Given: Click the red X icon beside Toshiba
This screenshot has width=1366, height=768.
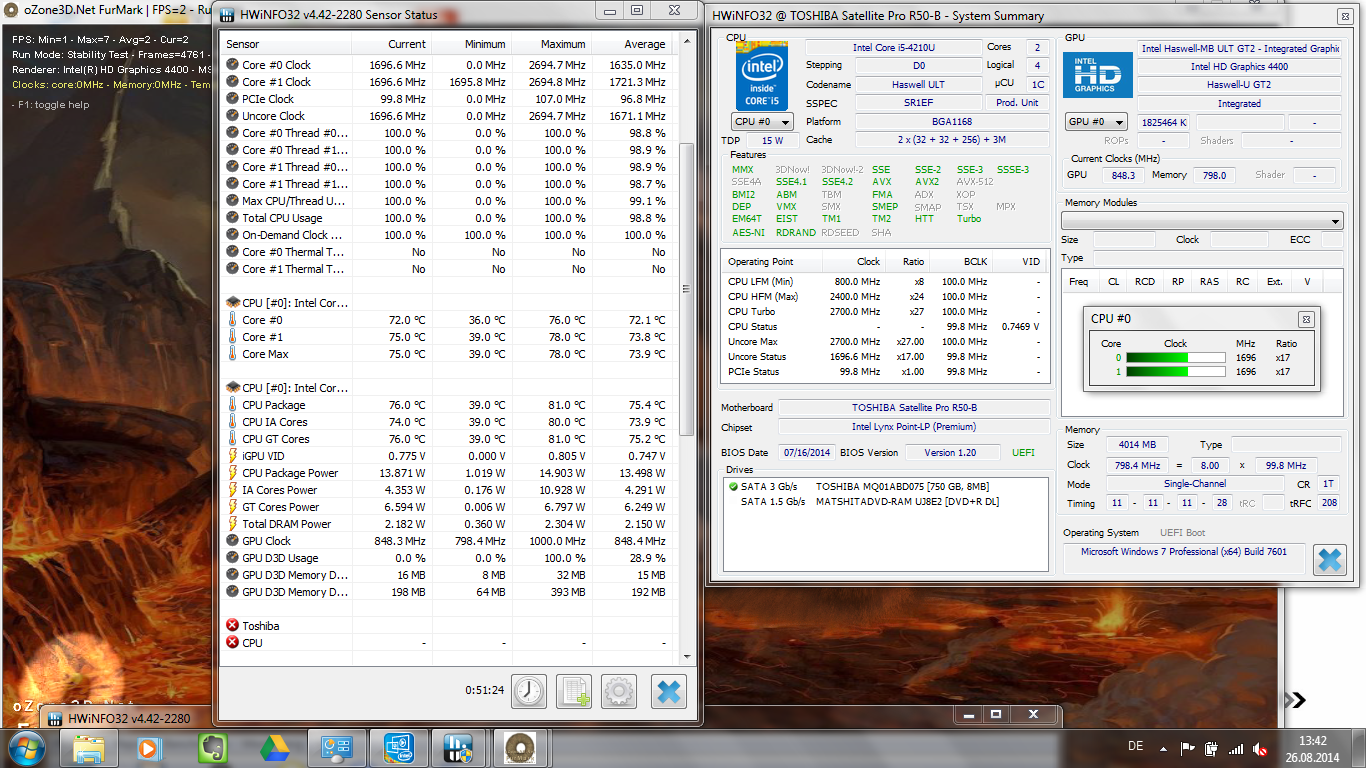Looking at the screenshot, I should (x=233, y=626).
